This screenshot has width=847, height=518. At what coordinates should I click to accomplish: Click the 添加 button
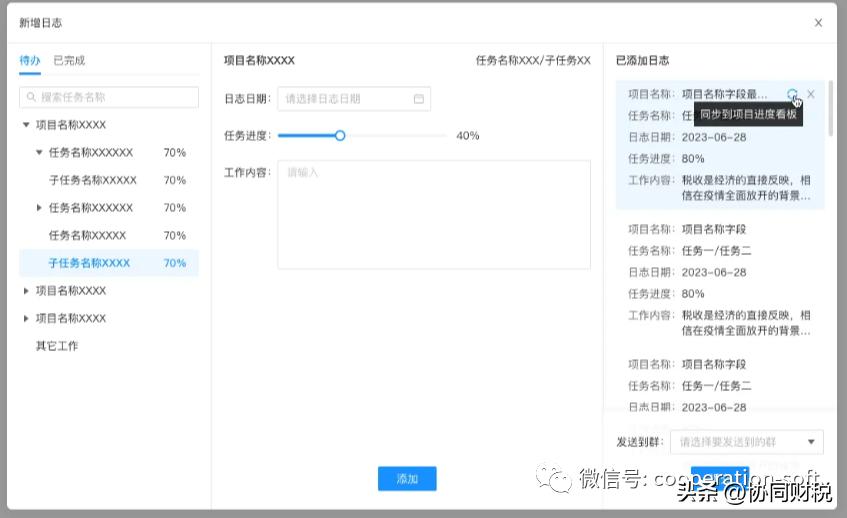(x=407, y=479)
